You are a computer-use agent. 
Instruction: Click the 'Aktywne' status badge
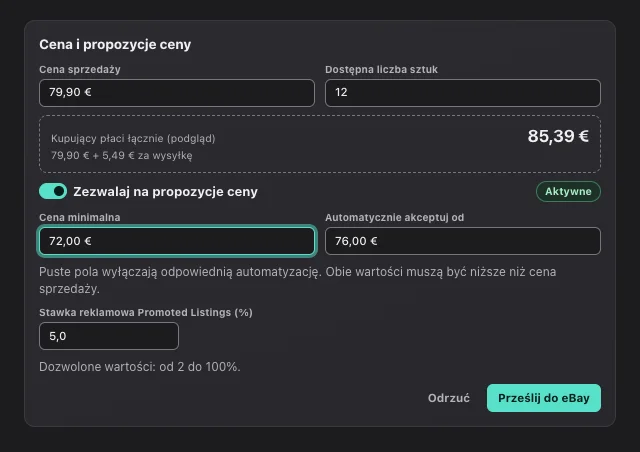pos(568,191)
